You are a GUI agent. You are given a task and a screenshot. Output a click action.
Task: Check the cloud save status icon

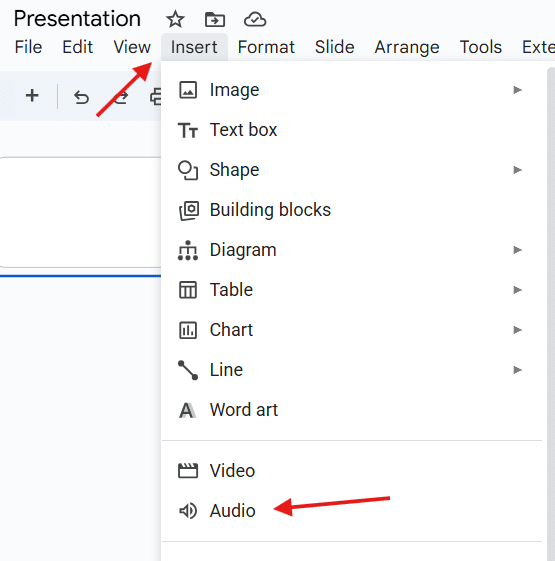[x=255, y=20]
